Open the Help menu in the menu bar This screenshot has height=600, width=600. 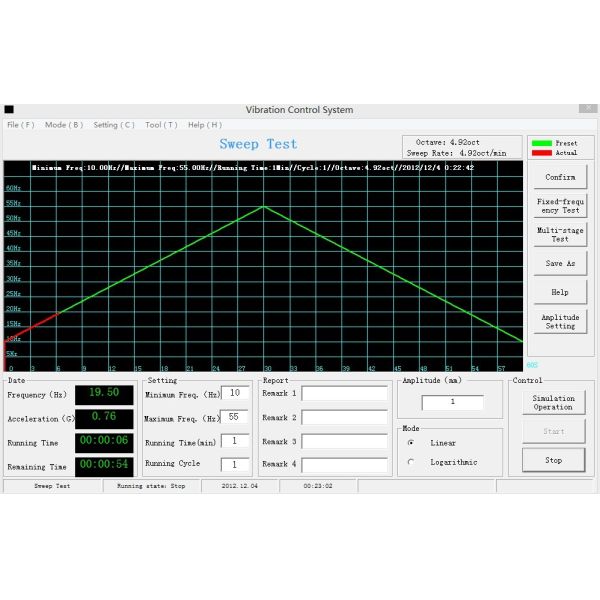[204, 125]
